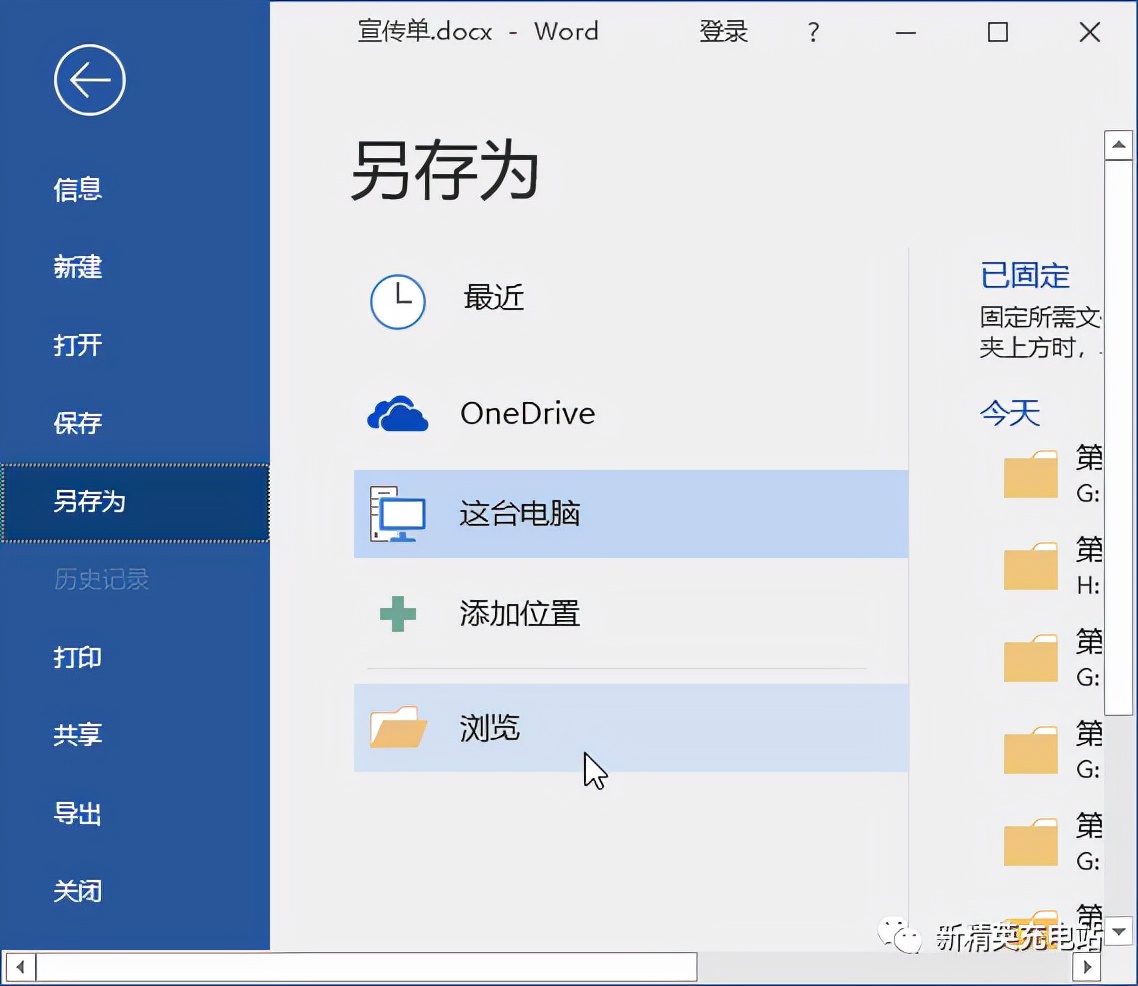The width and height of the screenshot is (1138, 986).
Task: Select OneDrive using the cloud icon
Action: [397, 412]
